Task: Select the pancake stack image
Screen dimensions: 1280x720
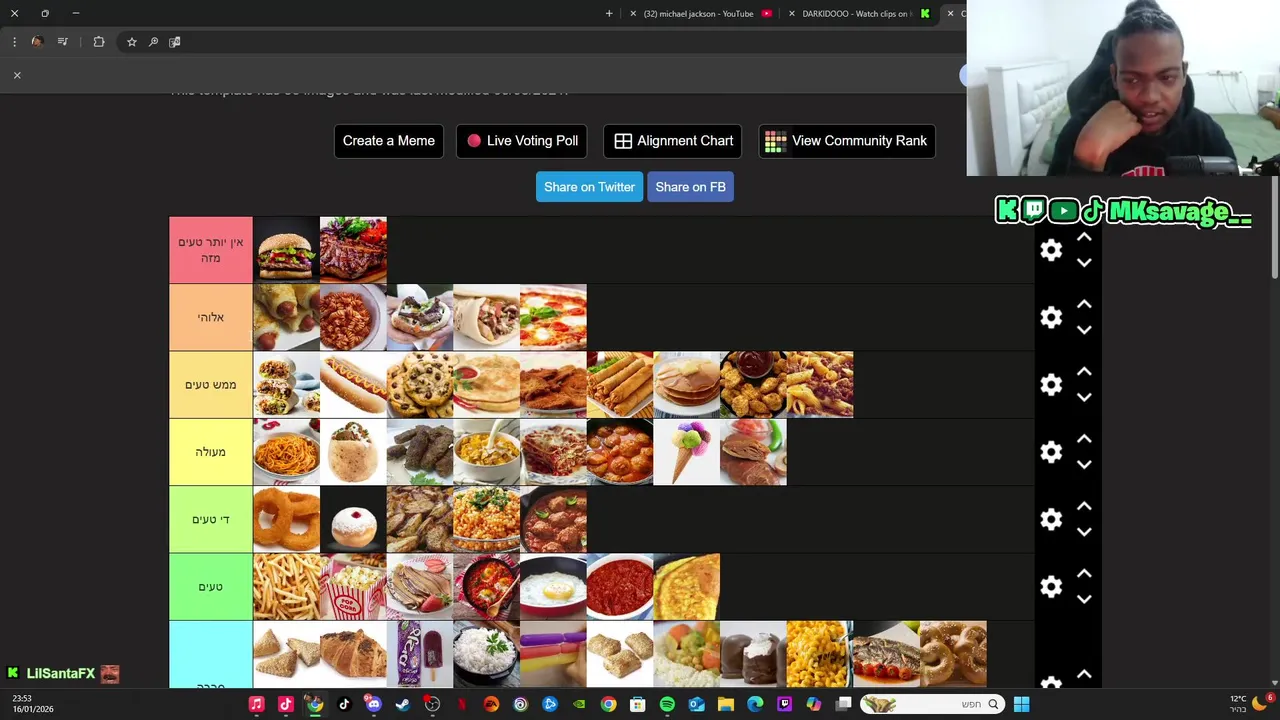Action: [x=686, y=384]
